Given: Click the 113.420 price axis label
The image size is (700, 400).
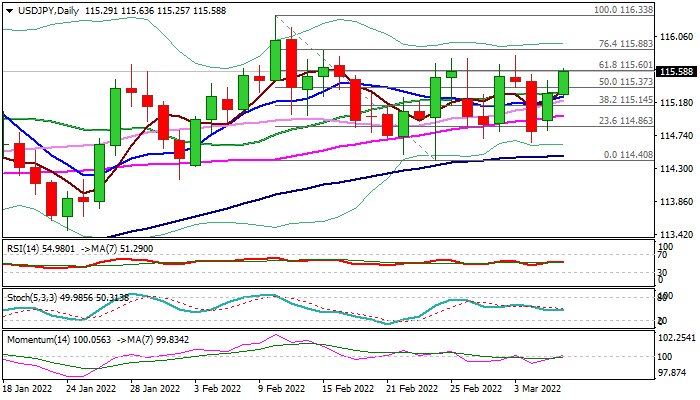Looking at the screenshot, I should 676,234.
